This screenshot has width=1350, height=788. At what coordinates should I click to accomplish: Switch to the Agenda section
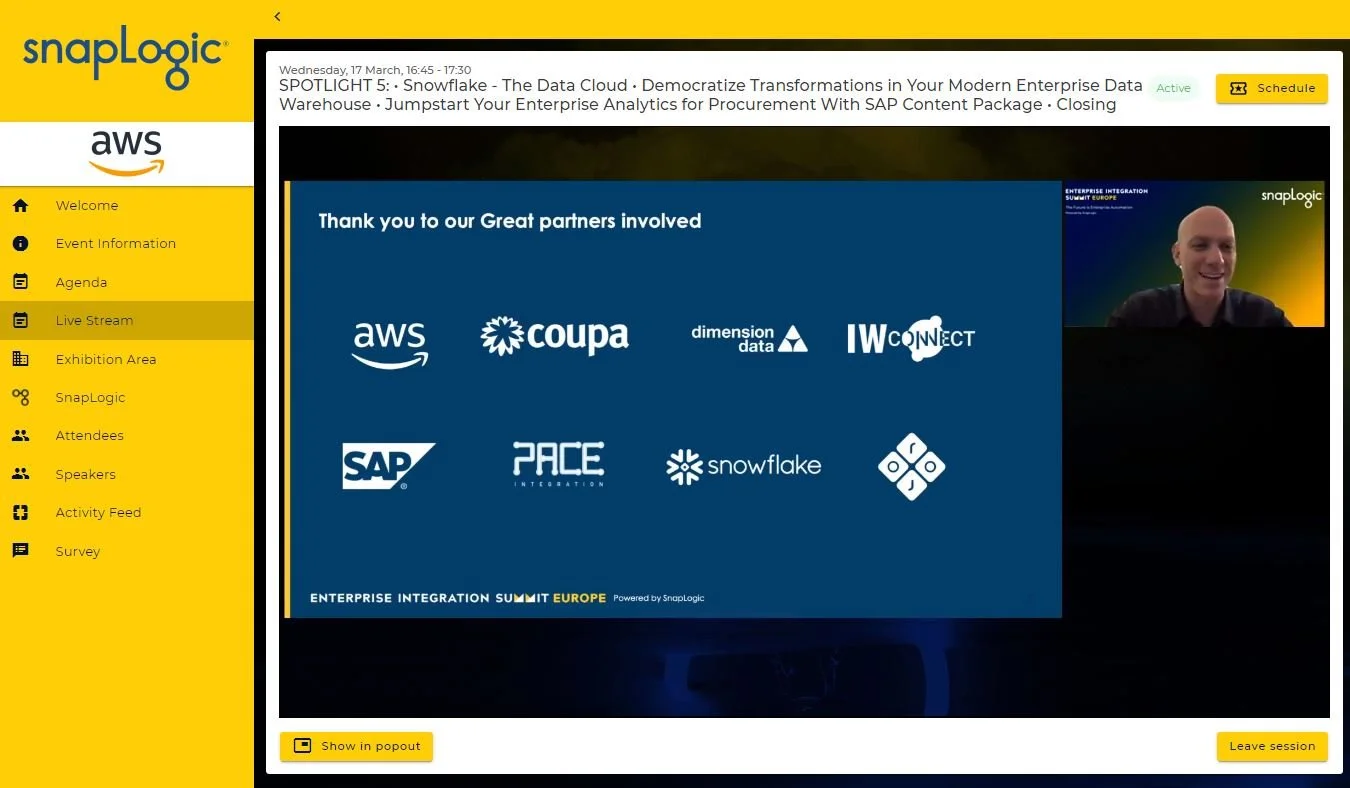coord(81,281)
